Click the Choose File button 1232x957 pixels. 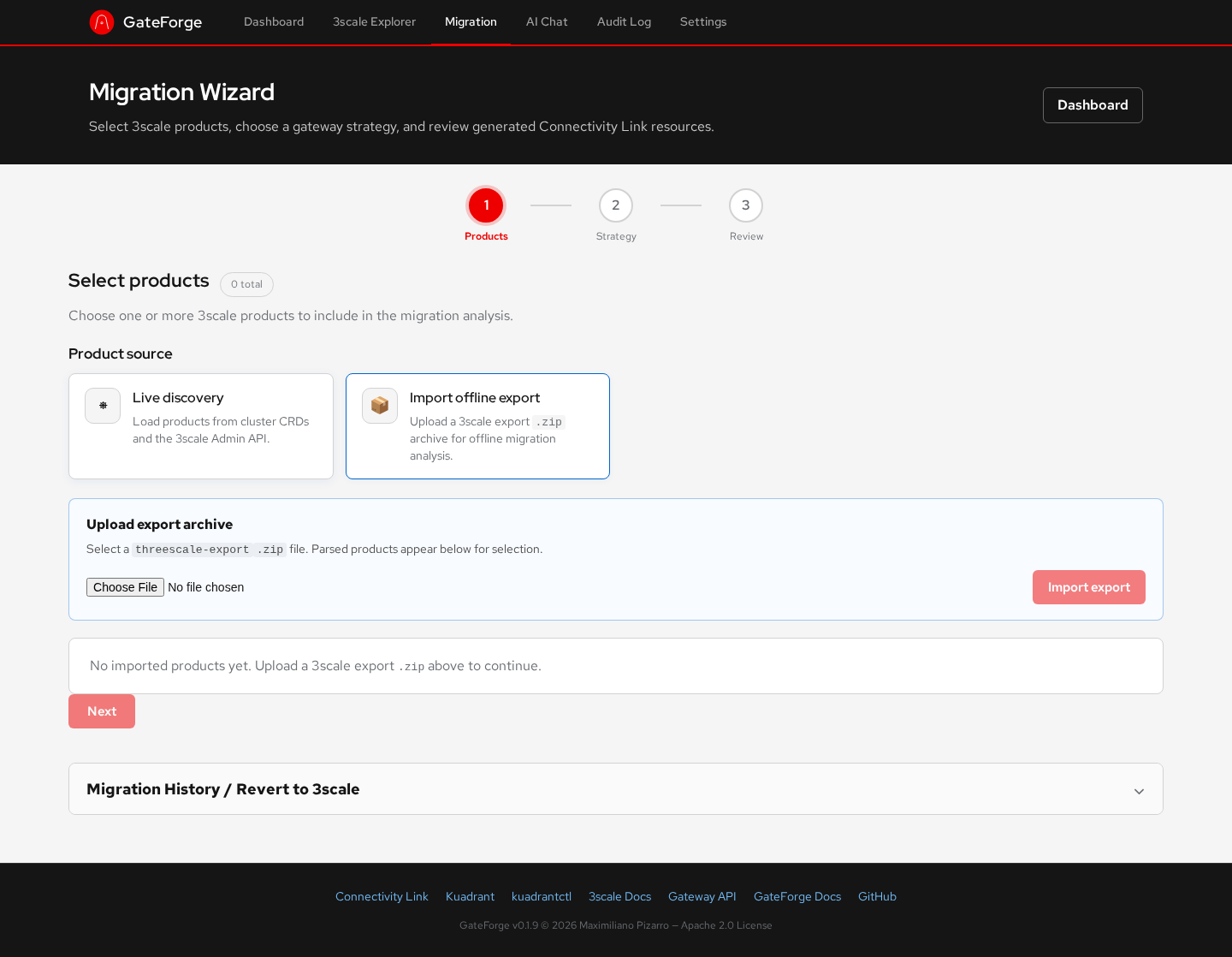pyautogui.click(x=125, y=587)
